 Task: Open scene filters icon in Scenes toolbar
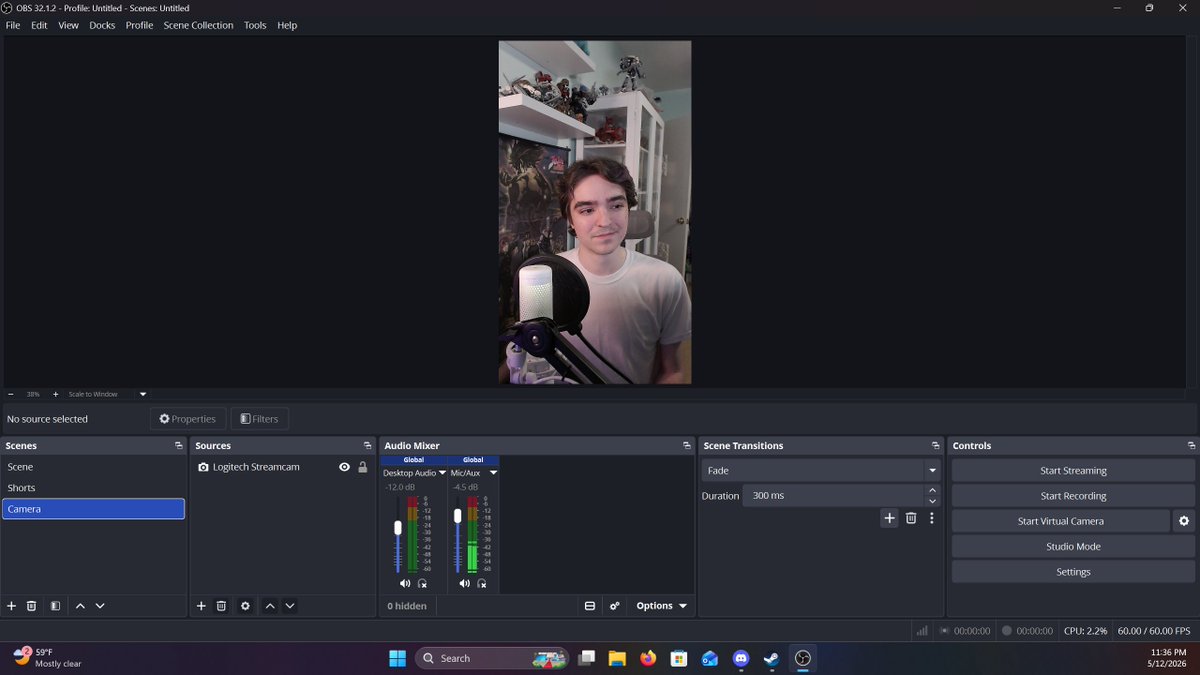[x=56, y=606]
